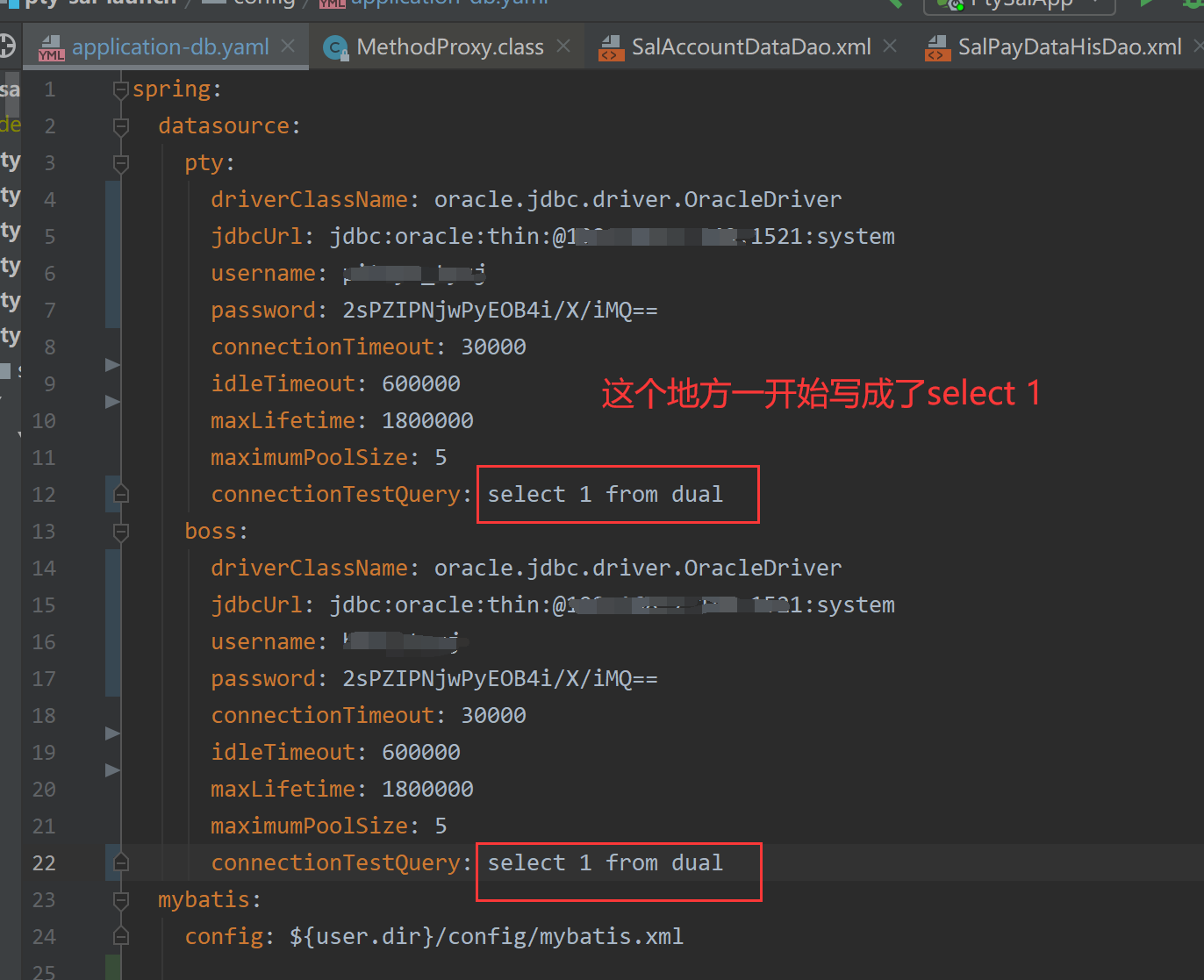This screenshot has height=980, width=1204.
Task: Click the class icon on MethodProxy.class tab
Action: click(334, 47)
